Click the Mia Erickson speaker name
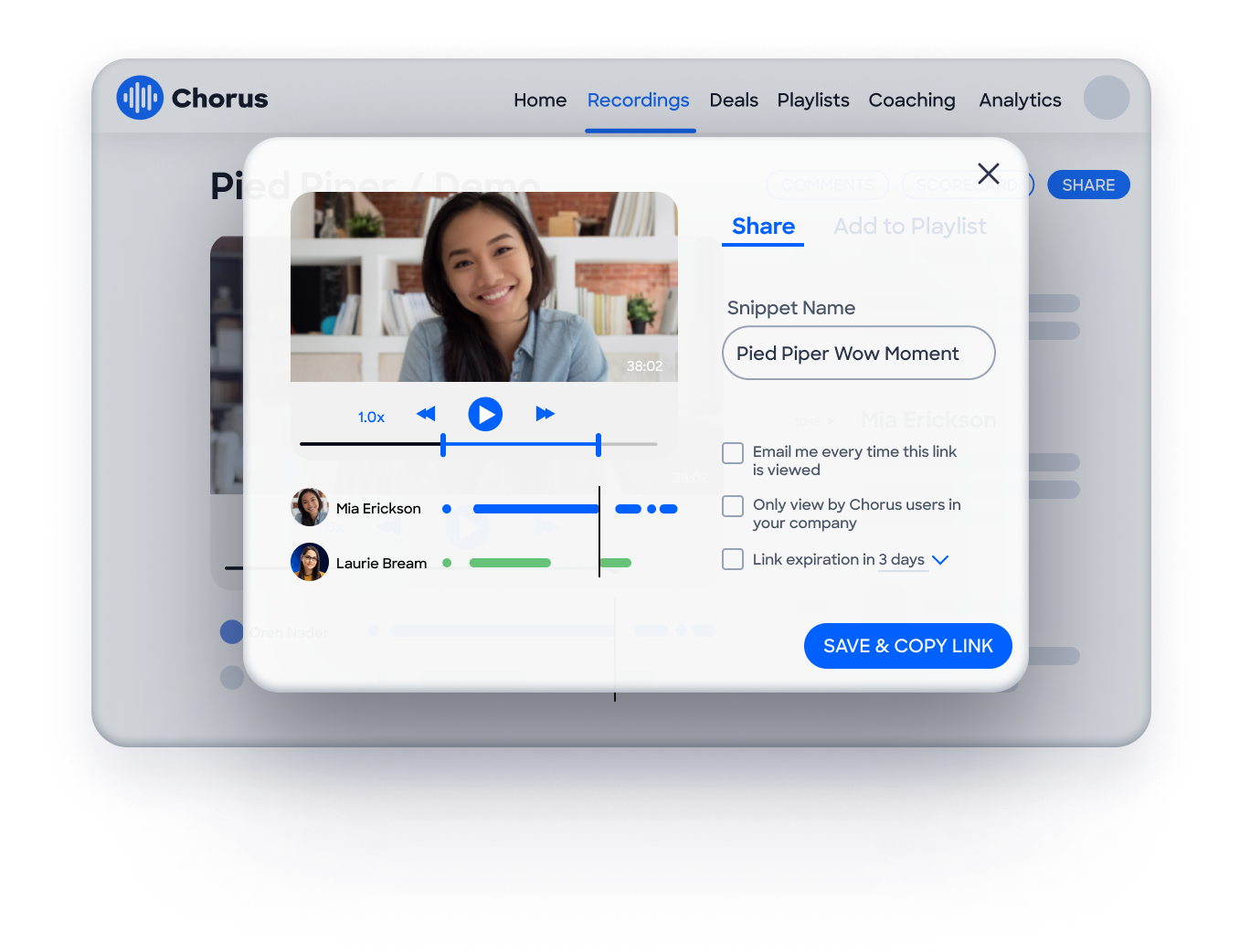The width and height of the screenshot is (1250, 952). pos(378,509)
